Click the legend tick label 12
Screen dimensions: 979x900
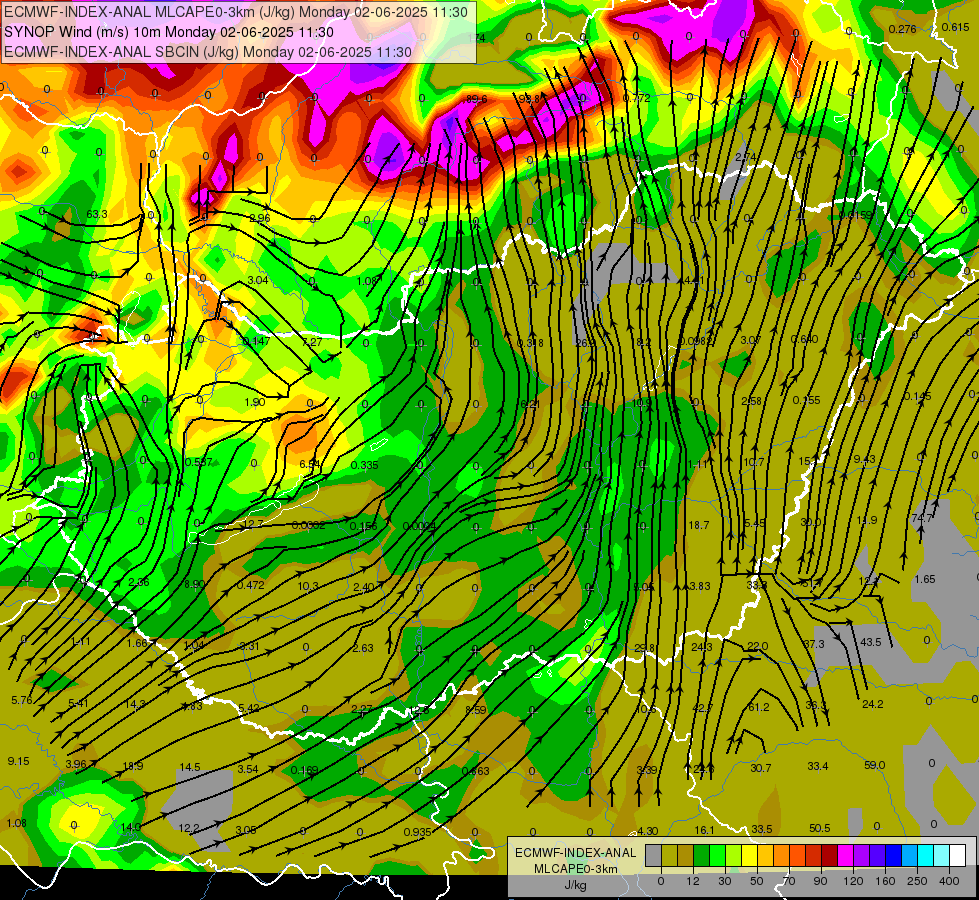(692, 881)
